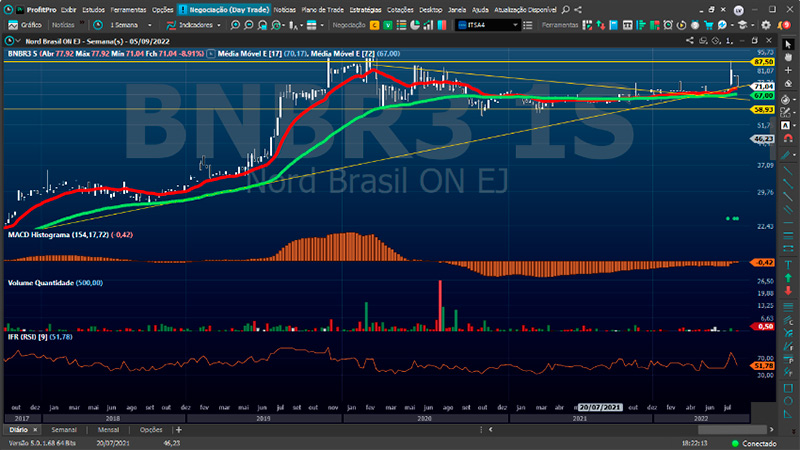The width and height of the screenshot is (800, 450).
Task: Click the orange 51,78 RSI value label
Action: coord(763,366)
